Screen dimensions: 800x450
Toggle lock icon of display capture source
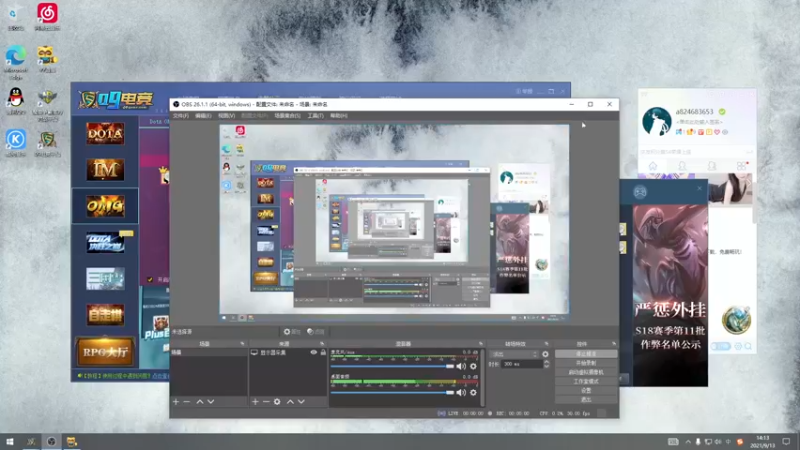coord(323,353)
